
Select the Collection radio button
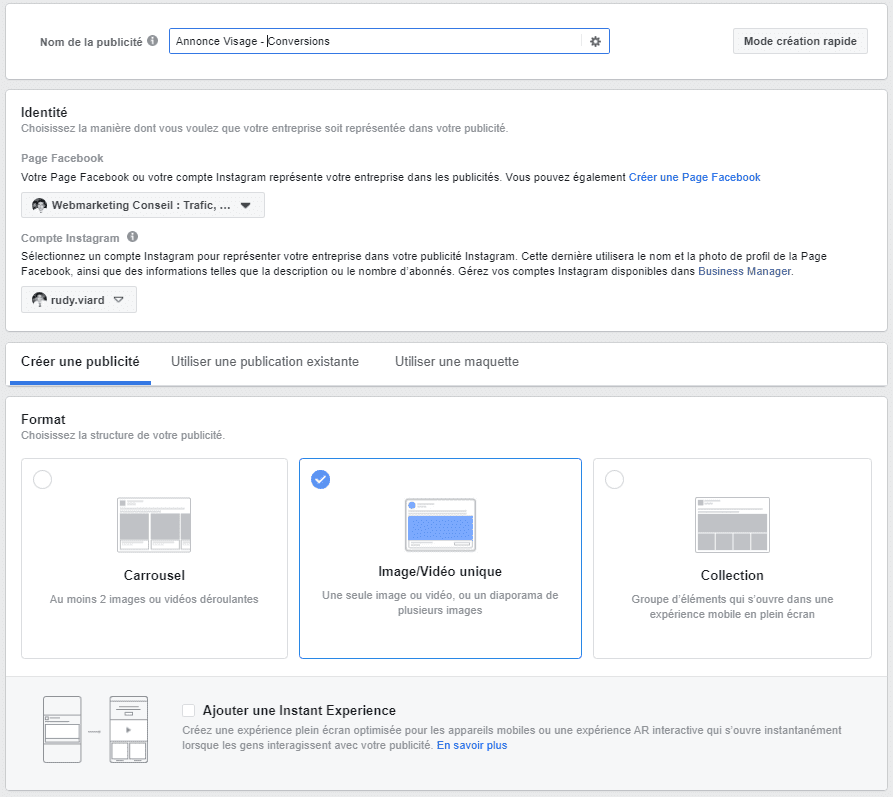point(614,480)
